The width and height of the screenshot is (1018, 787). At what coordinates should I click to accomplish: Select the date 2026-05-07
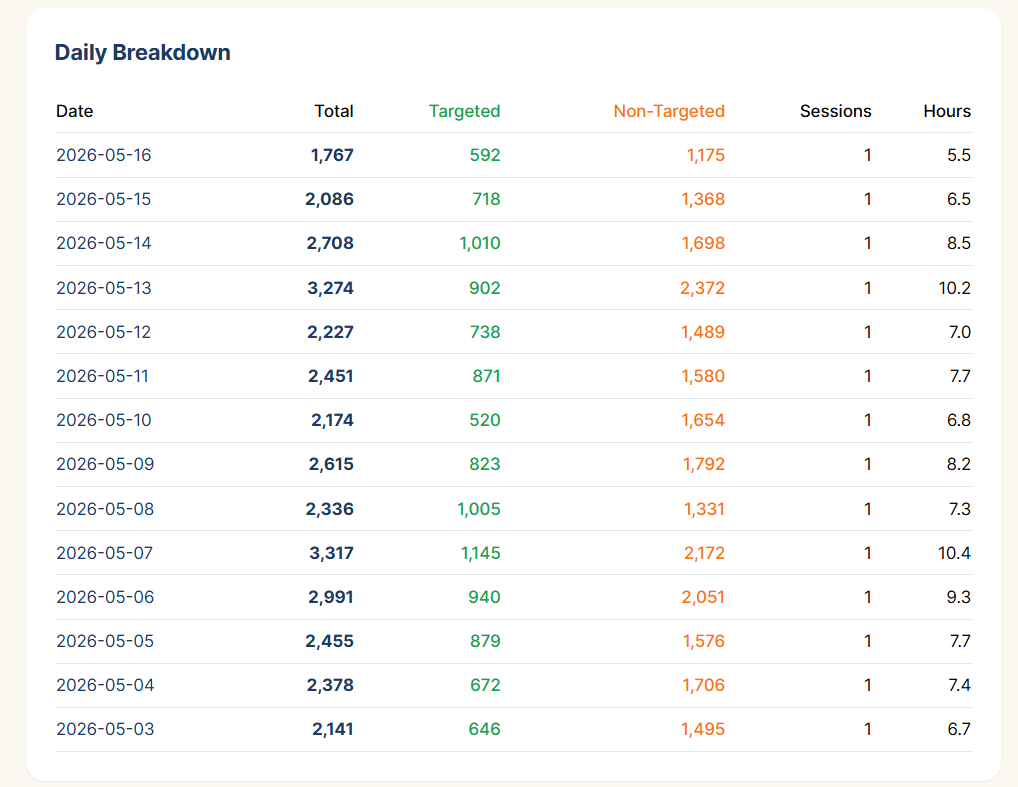[x=104, y=553]
